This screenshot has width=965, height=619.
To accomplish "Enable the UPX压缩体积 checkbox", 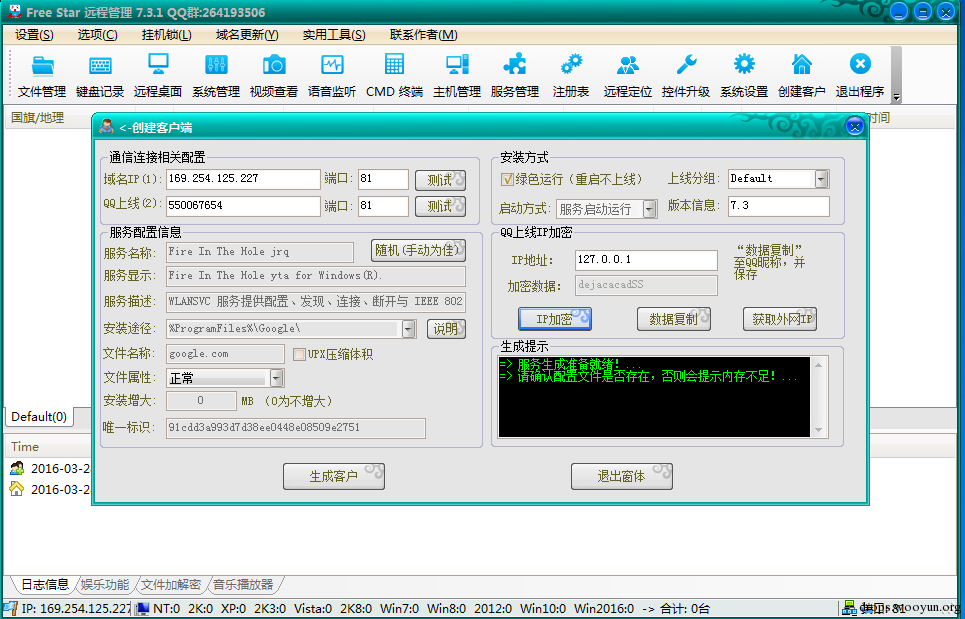I will click(299, 354).
